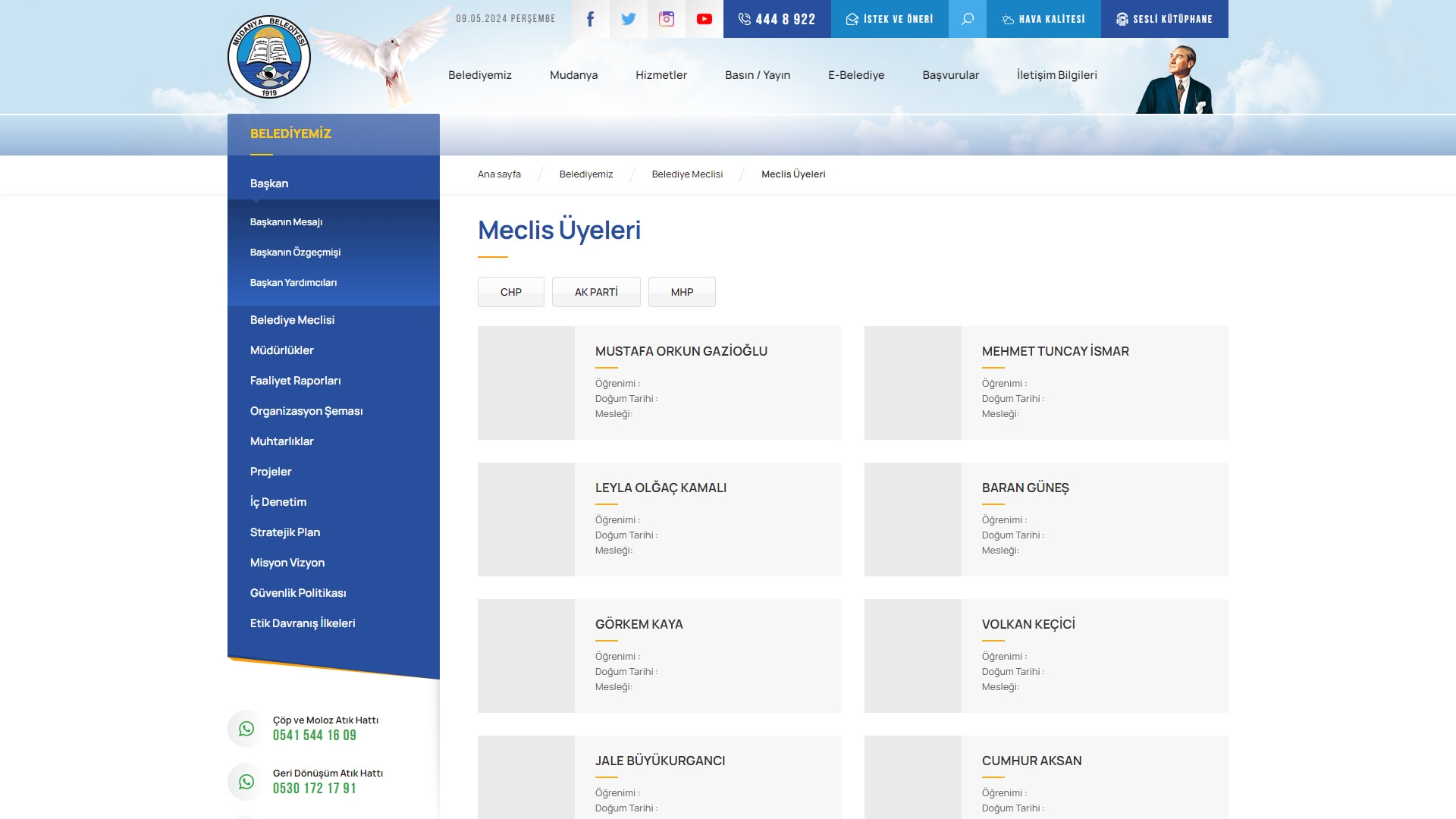Open Başkanın Özgeçmişi sidebar link

coord(295,253)
